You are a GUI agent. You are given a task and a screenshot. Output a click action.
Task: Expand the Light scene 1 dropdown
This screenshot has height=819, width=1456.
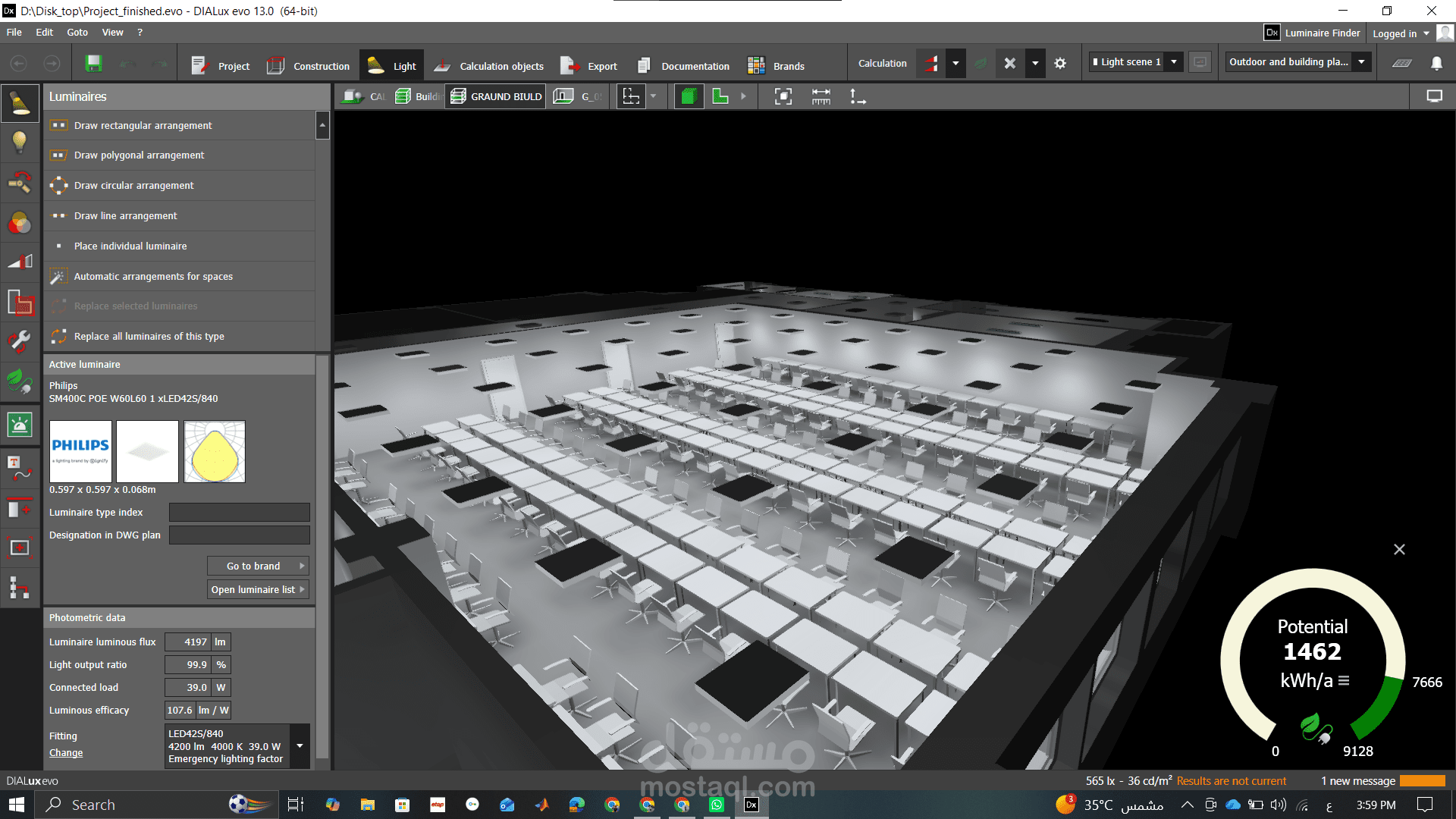click(1174, 62)
